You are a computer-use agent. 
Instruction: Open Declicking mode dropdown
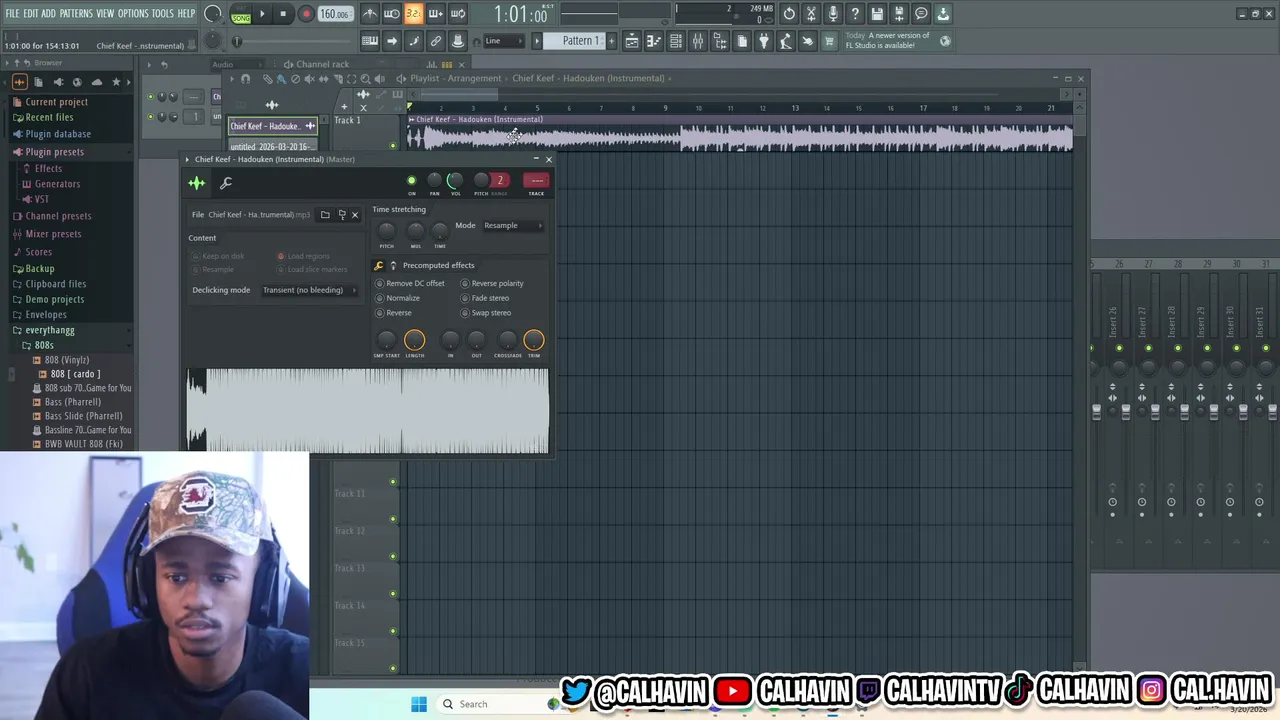pos(309,290)
